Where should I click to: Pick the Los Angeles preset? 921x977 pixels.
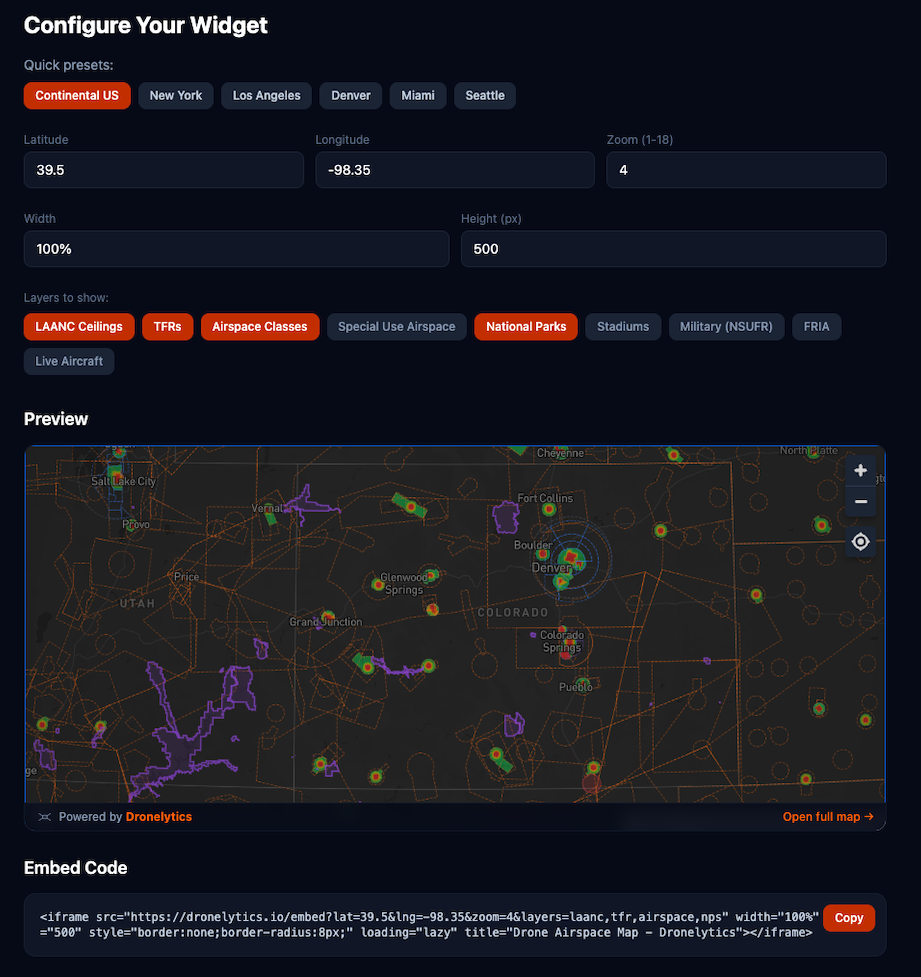click(266, 95)
